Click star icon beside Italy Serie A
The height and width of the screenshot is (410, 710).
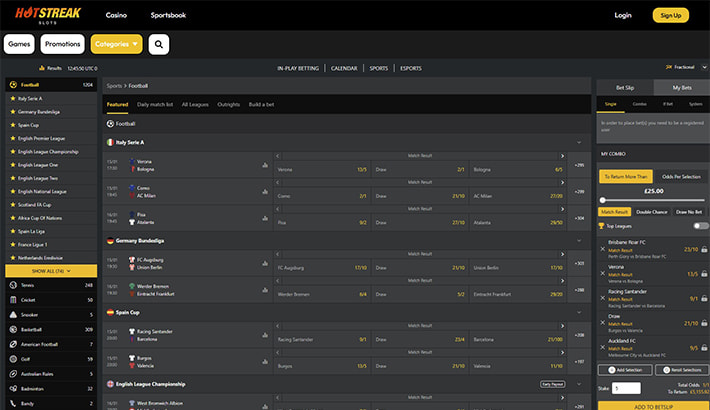(11, 99)
